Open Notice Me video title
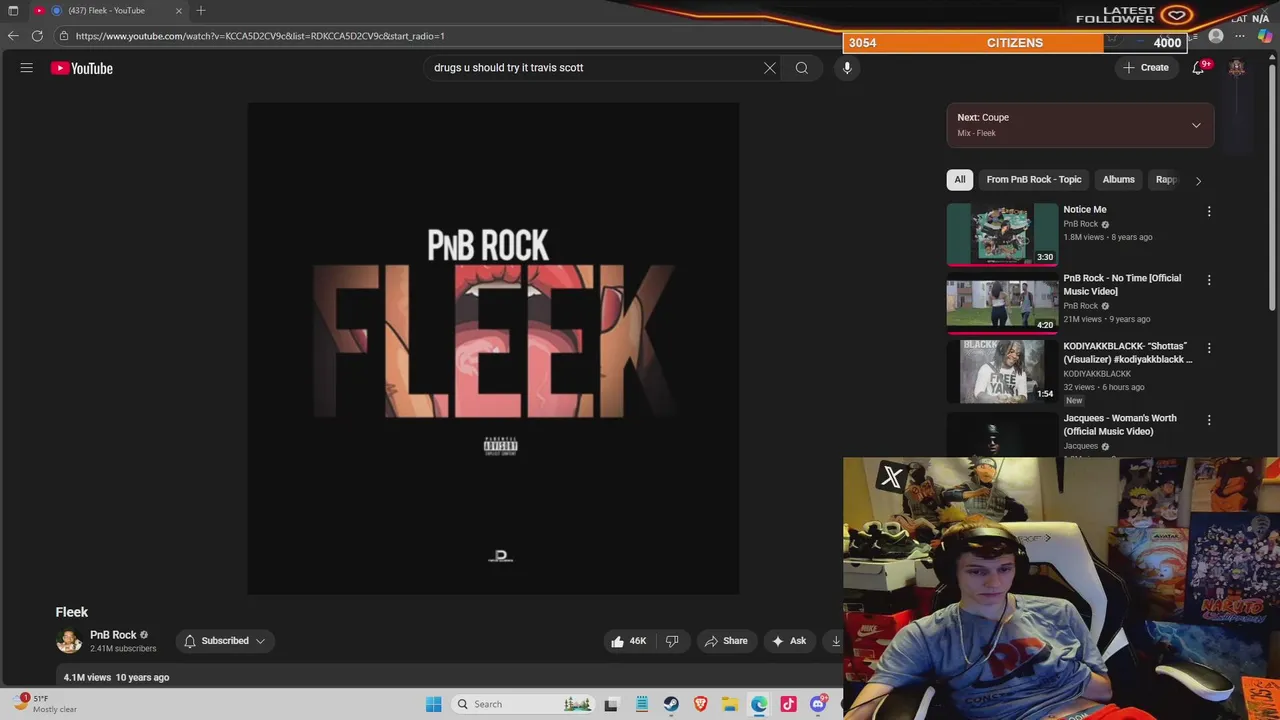 [1085, 210]
